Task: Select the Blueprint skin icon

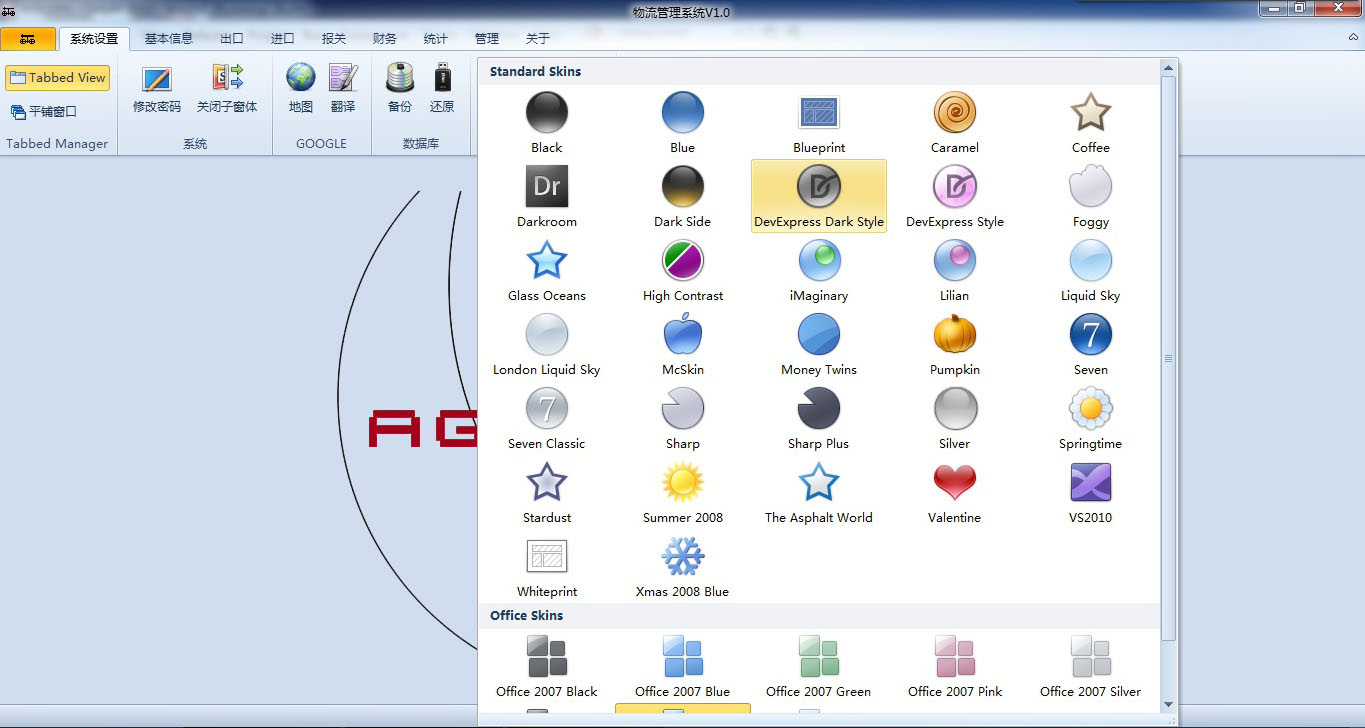Action: [818, 113]
